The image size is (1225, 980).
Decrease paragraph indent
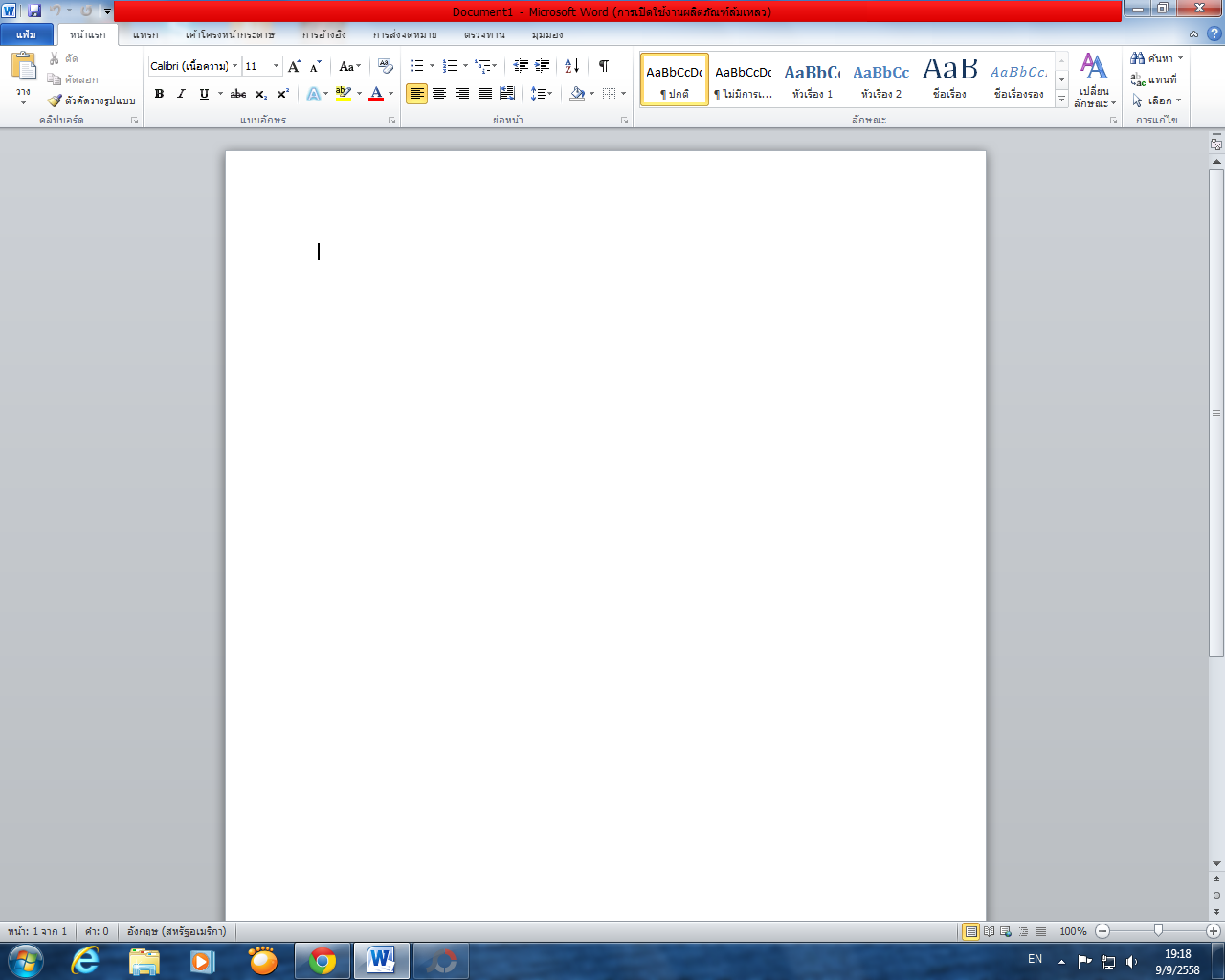(521, 66)
